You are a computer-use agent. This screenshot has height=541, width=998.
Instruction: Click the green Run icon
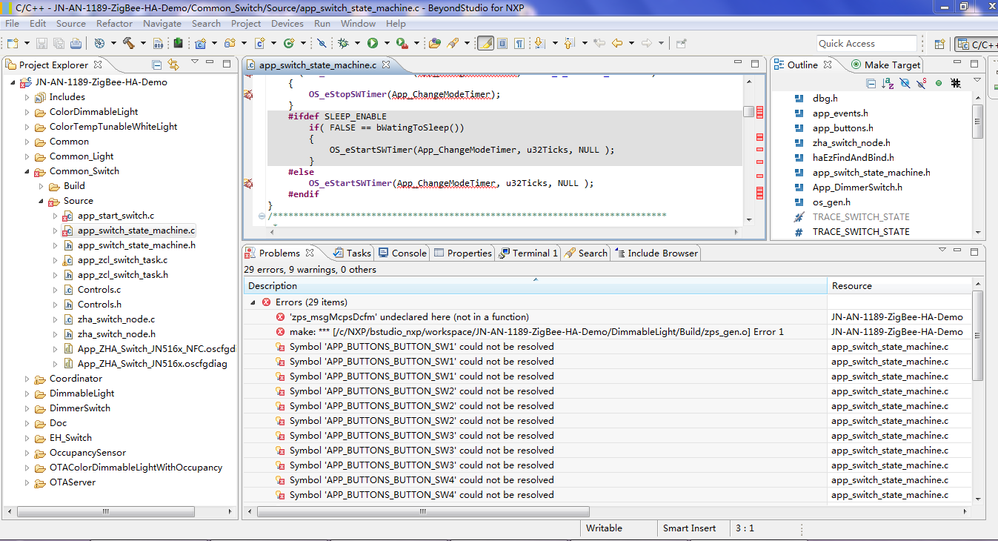[372, 43]
